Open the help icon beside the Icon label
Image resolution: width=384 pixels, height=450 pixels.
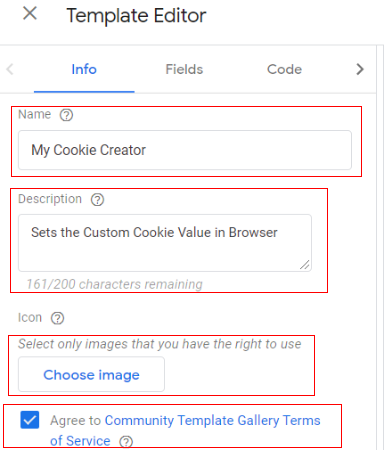point(57,318)
